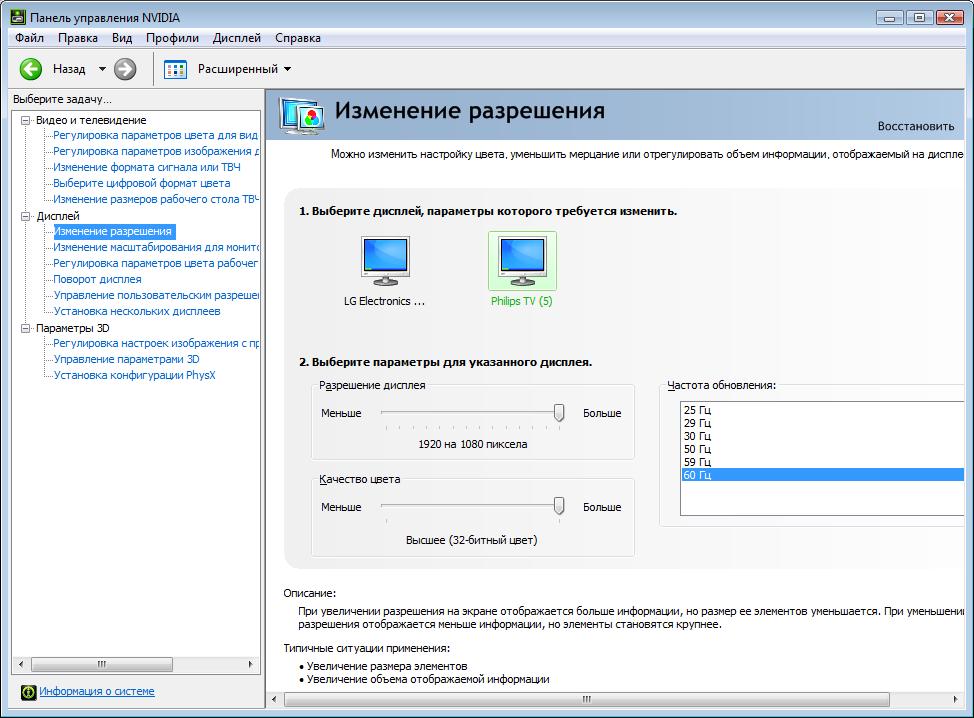This screenshot has height=718, width=974.
Task: Open the Back button history dropdown arrow
Action: point(102,69)
